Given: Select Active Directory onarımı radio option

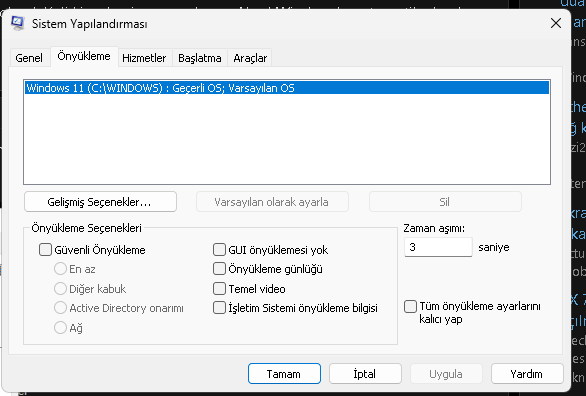Looking at the screenshot, I should [60, 308].
